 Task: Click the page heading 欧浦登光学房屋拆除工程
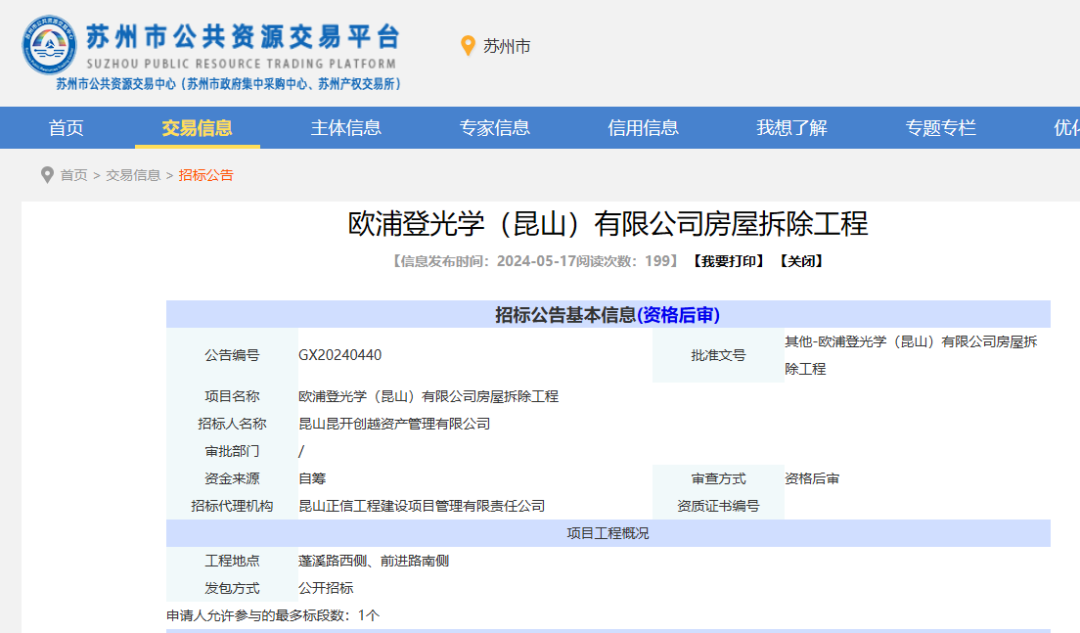point(607,223)
